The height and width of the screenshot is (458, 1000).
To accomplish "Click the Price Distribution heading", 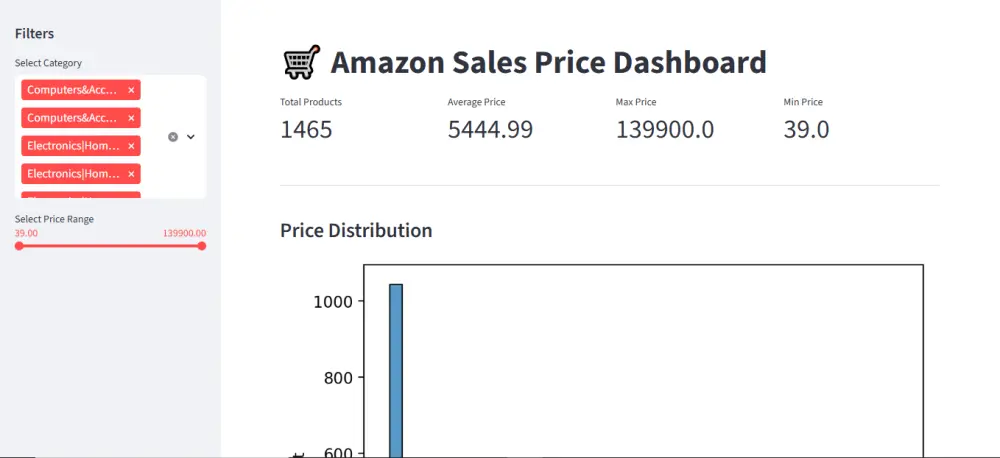I will 356,231.
